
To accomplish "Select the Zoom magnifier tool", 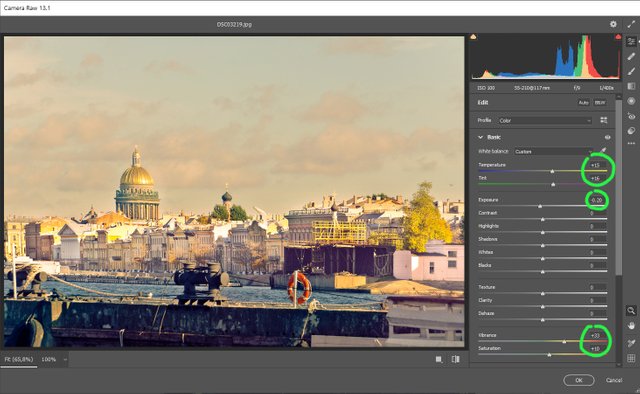I will [x=631, y=311].
